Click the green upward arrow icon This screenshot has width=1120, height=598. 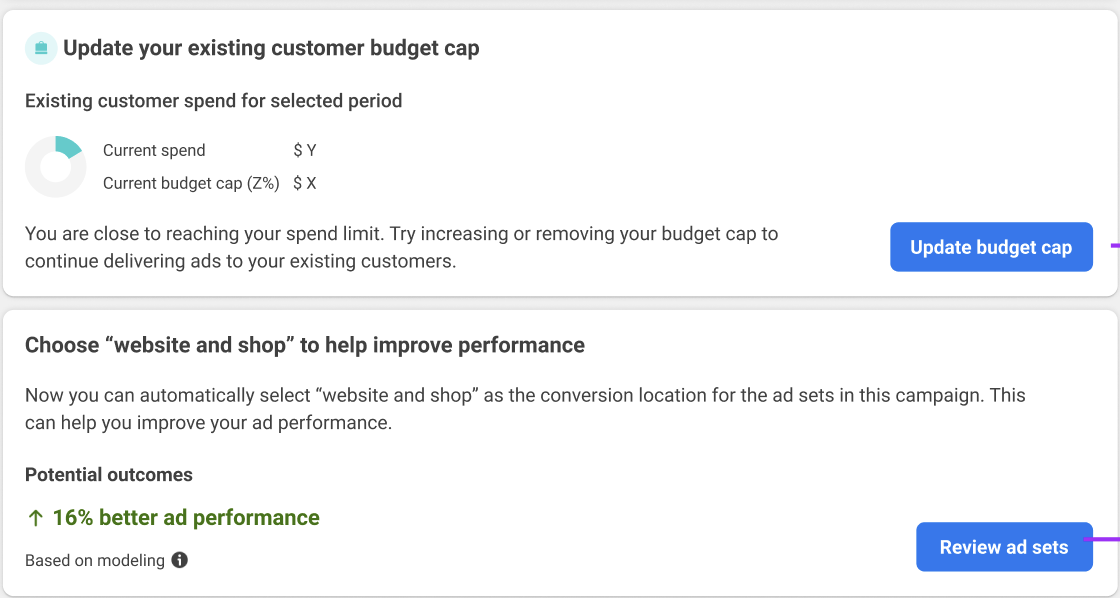pyautogui.click(x=35, y=518)
